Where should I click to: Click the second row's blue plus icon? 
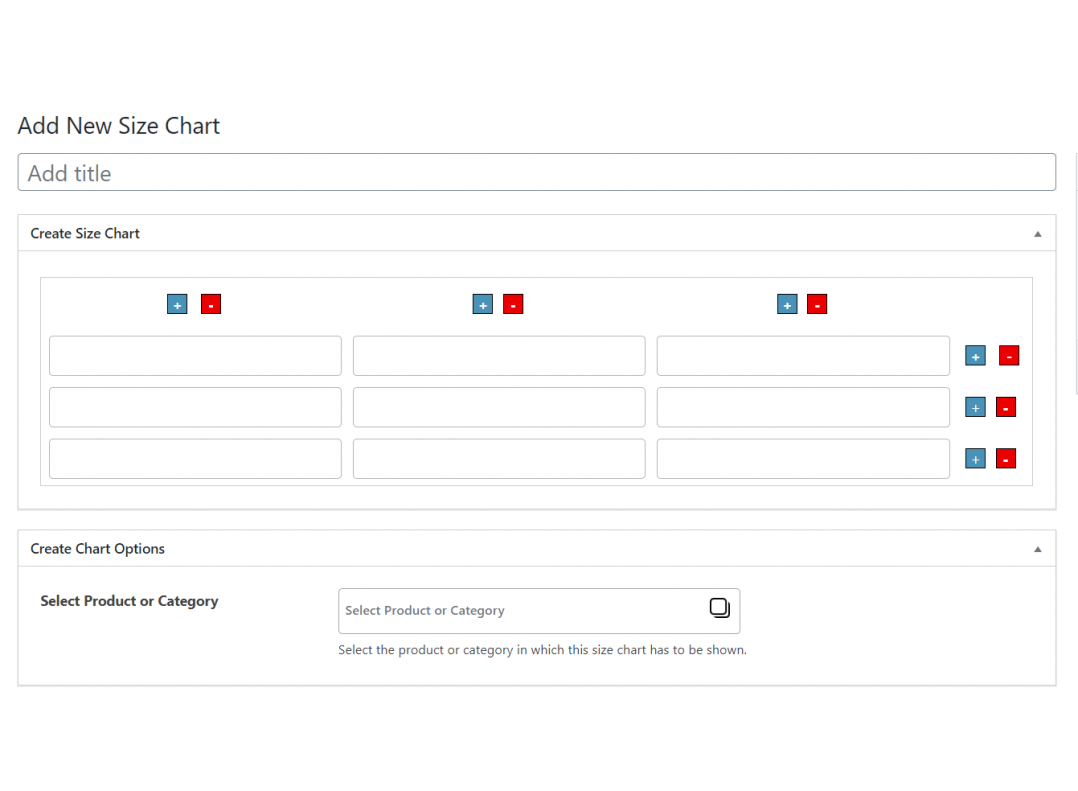(975, 407)
